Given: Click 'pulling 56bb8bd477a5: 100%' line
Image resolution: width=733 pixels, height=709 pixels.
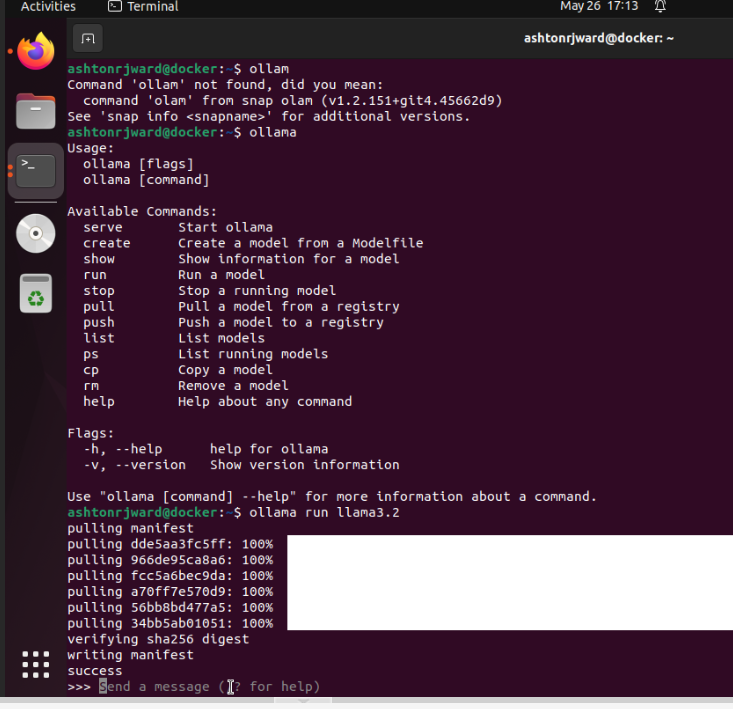Looking at the screenshot, I should point(170,608).
